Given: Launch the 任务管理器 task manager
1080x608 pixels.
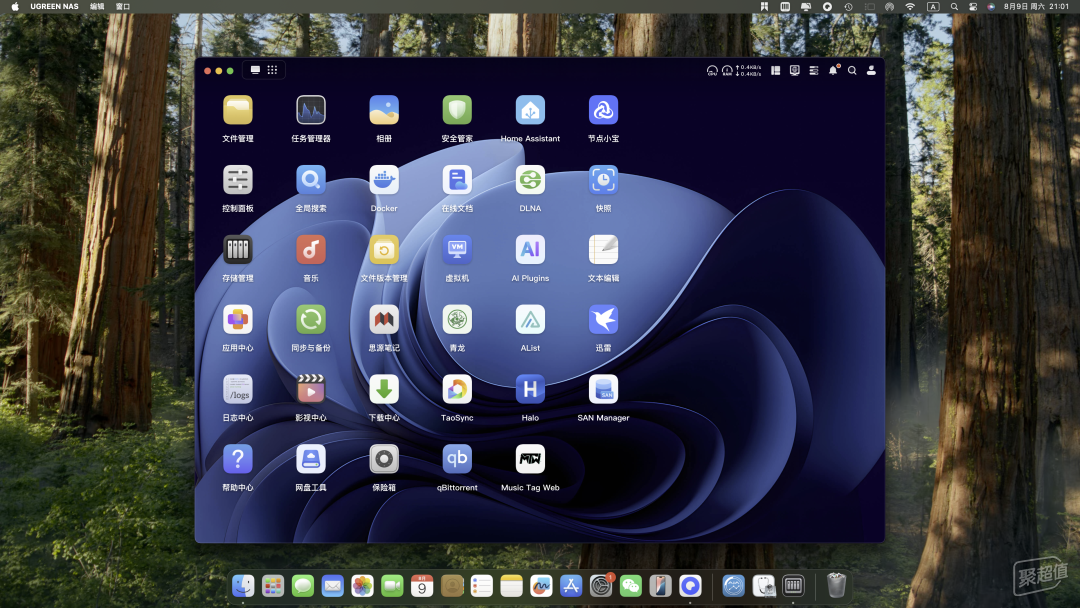Looking at the screenshot, I should [x=311, y=110].
